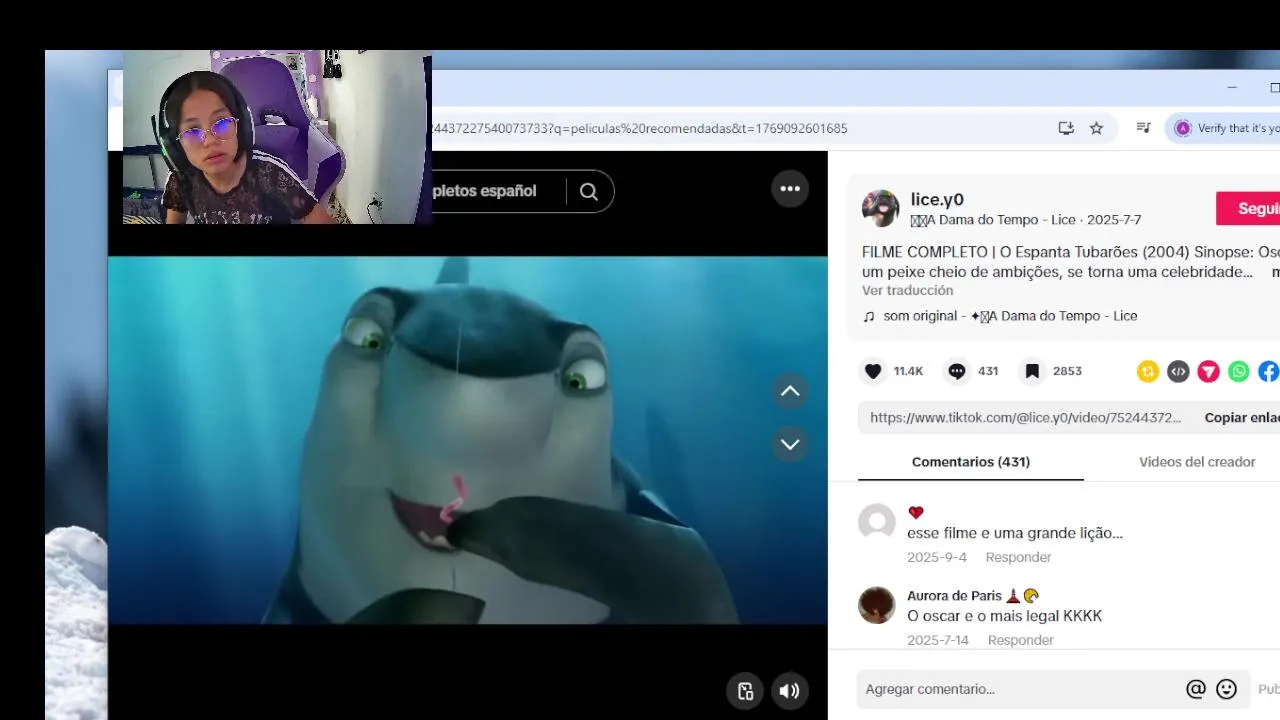
Task: Click the tiktok.com video link text
Action: 1025,418
